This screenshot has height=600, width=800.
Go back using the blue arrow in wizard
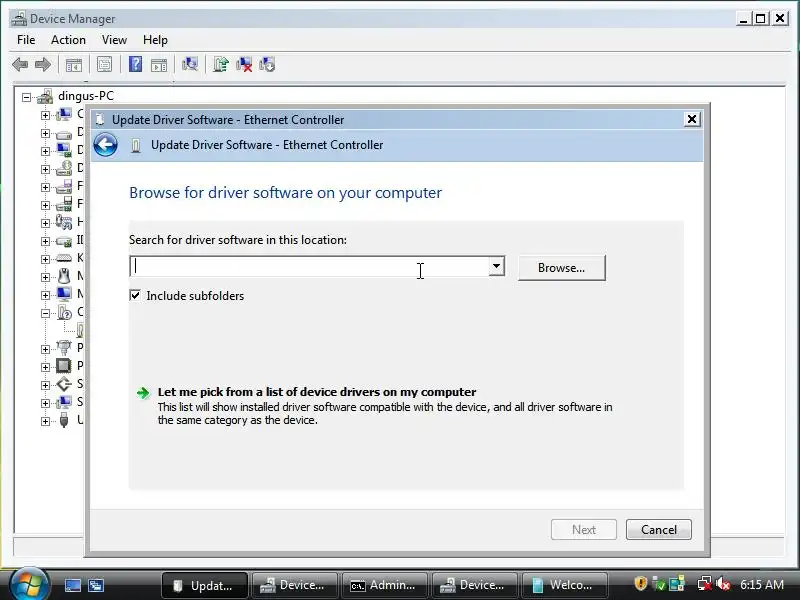click(106, 145)
